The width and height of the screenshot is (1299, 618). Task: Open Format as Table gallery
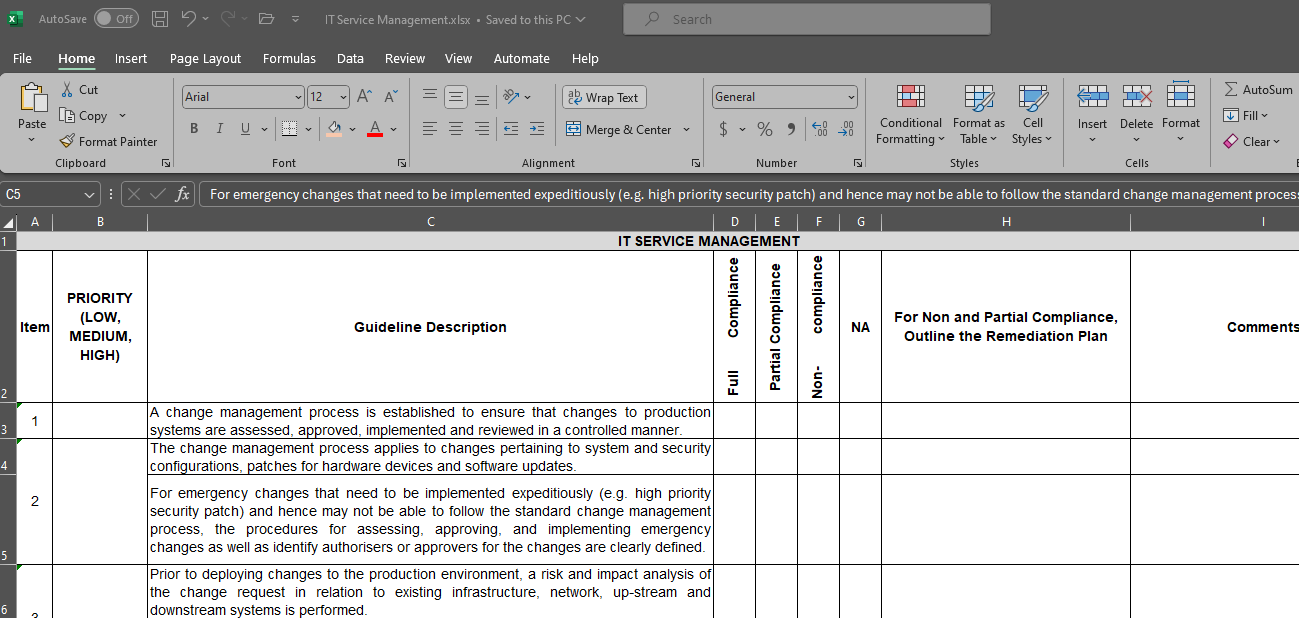(x=979, y=114)
